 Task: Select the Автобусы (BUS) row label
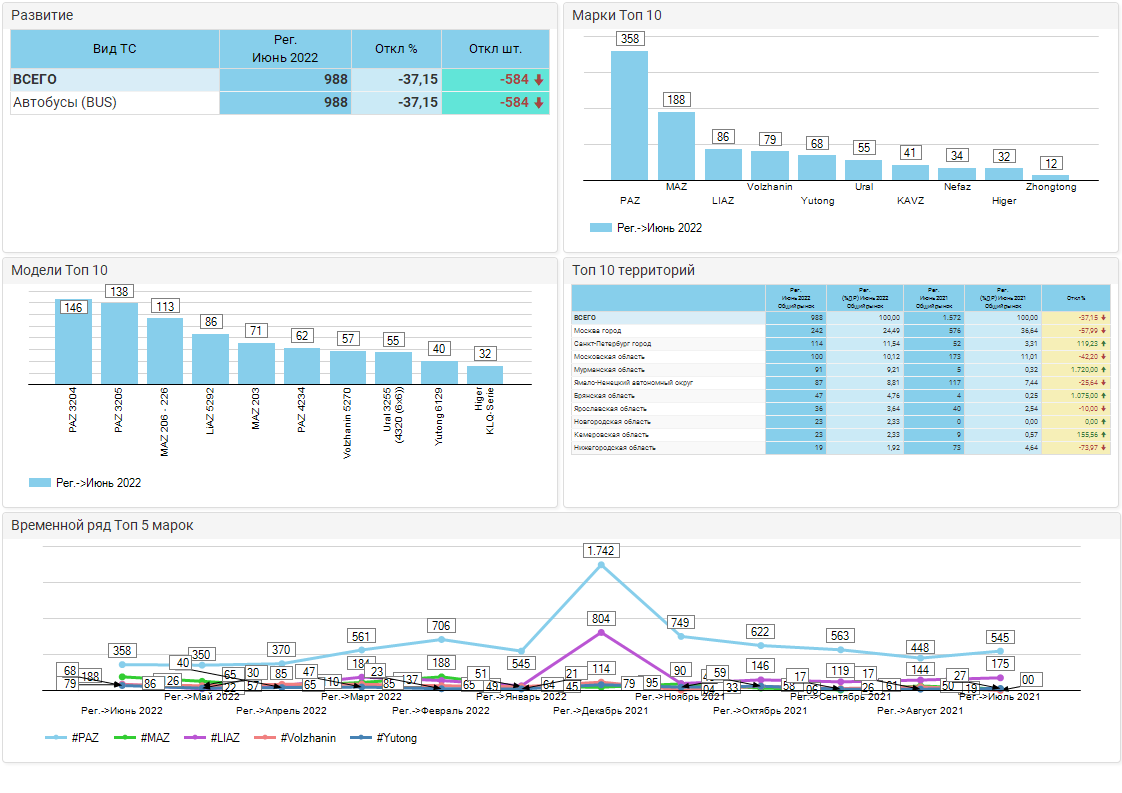(65, 103)
